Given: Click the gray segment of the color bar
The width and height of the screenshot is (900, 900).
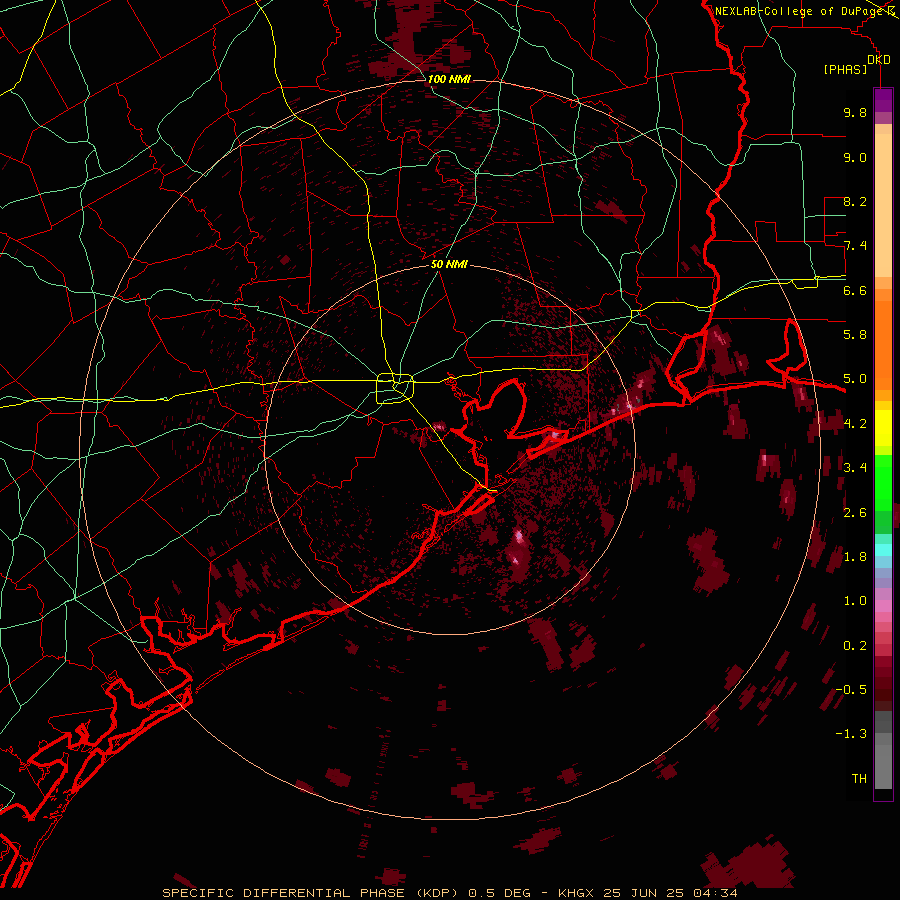Looking at the screenshot, I should (883, 749).
